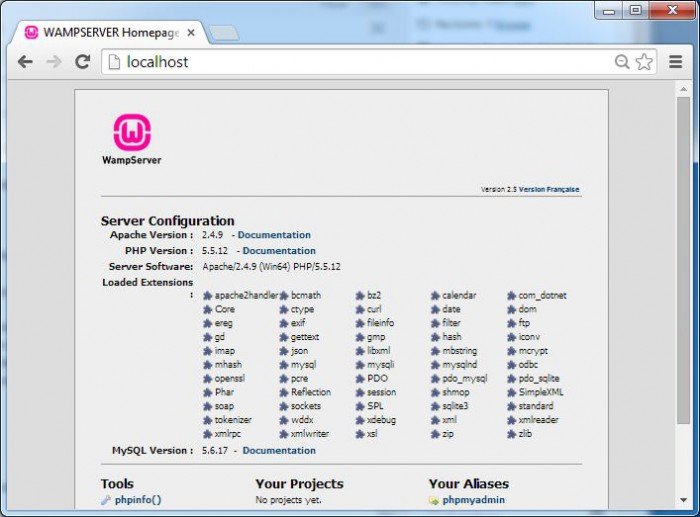
Task: Click the puzzle icon beside SimpleXML
Action: pyautogui.click(x=512, y=392)
